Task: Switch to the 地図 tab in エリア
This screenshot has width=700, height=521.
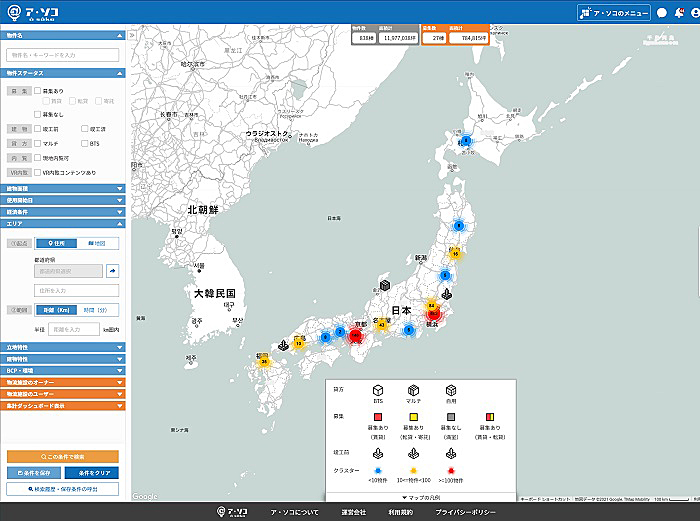Action: (95, 242)
